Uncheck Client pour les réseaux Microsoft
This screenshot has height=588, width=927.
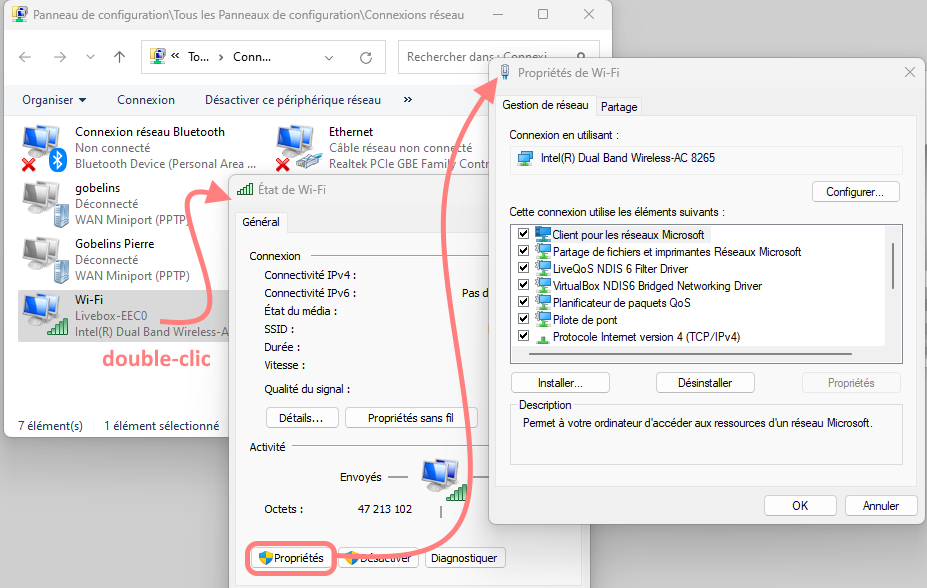(524, 233)
